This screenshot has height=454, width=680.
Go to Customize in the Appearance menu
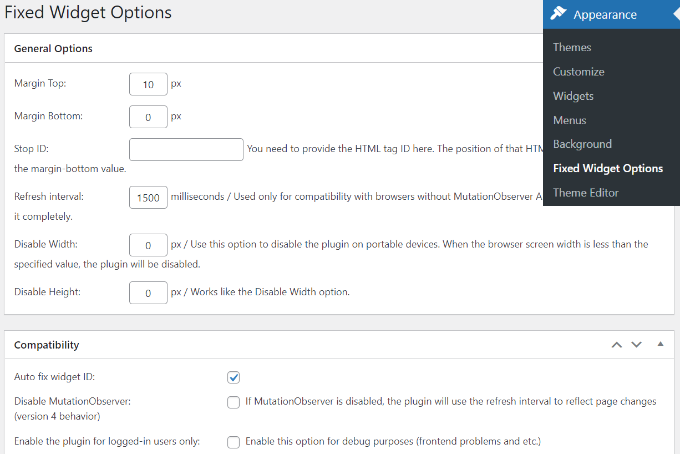578,72
